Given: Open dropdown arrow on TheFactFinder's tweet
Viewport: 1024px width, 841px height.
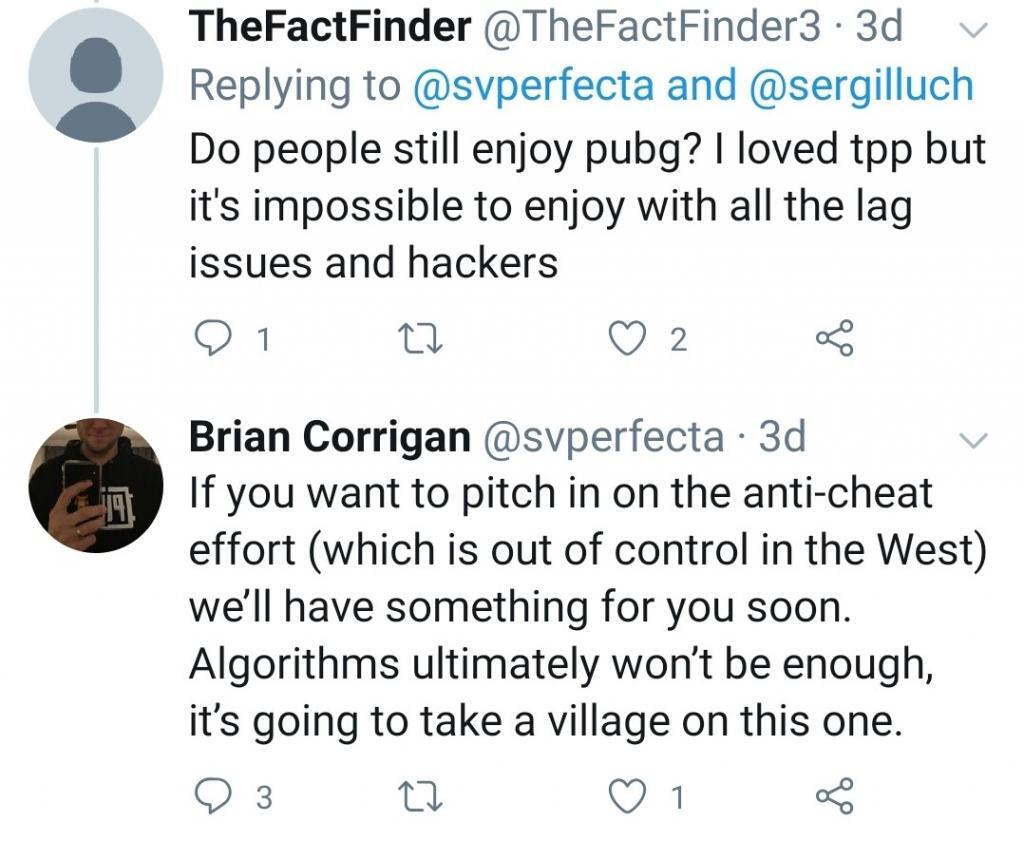Looking at the screenshot, I should tap(971, 31).
